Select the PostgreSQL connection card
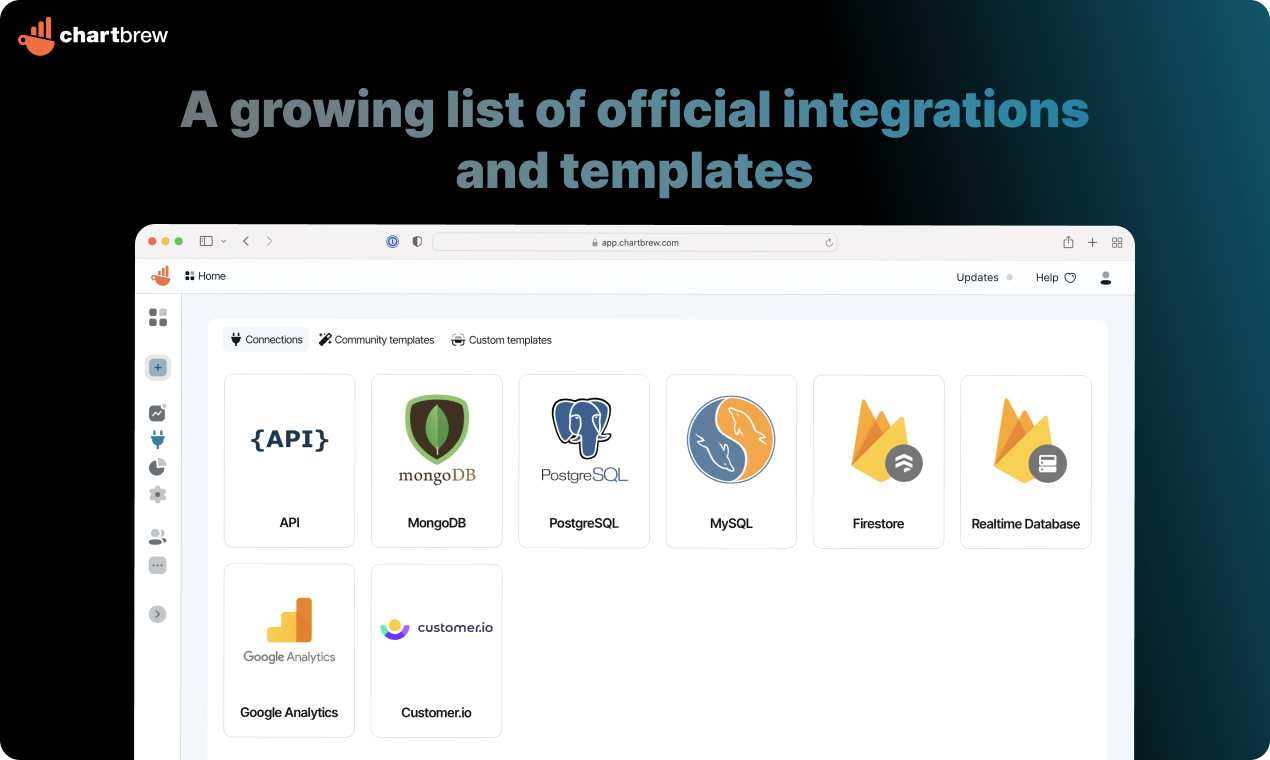Screen dimensions: 1270x760 [x=584, y=461]
